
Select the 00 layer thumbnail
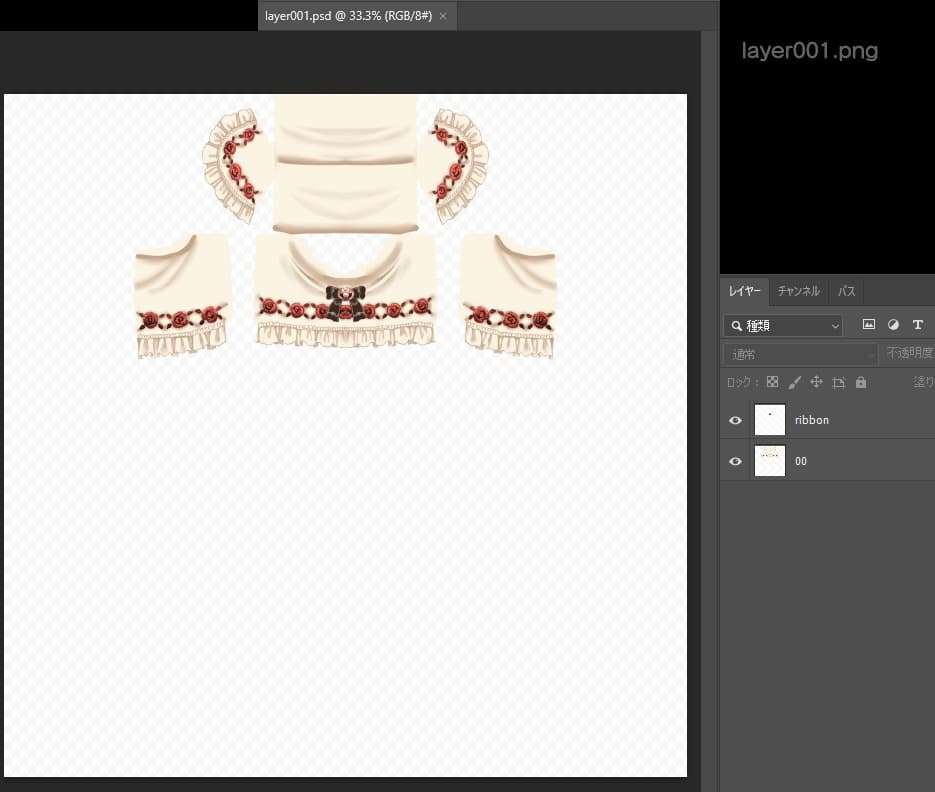[770, 461]
